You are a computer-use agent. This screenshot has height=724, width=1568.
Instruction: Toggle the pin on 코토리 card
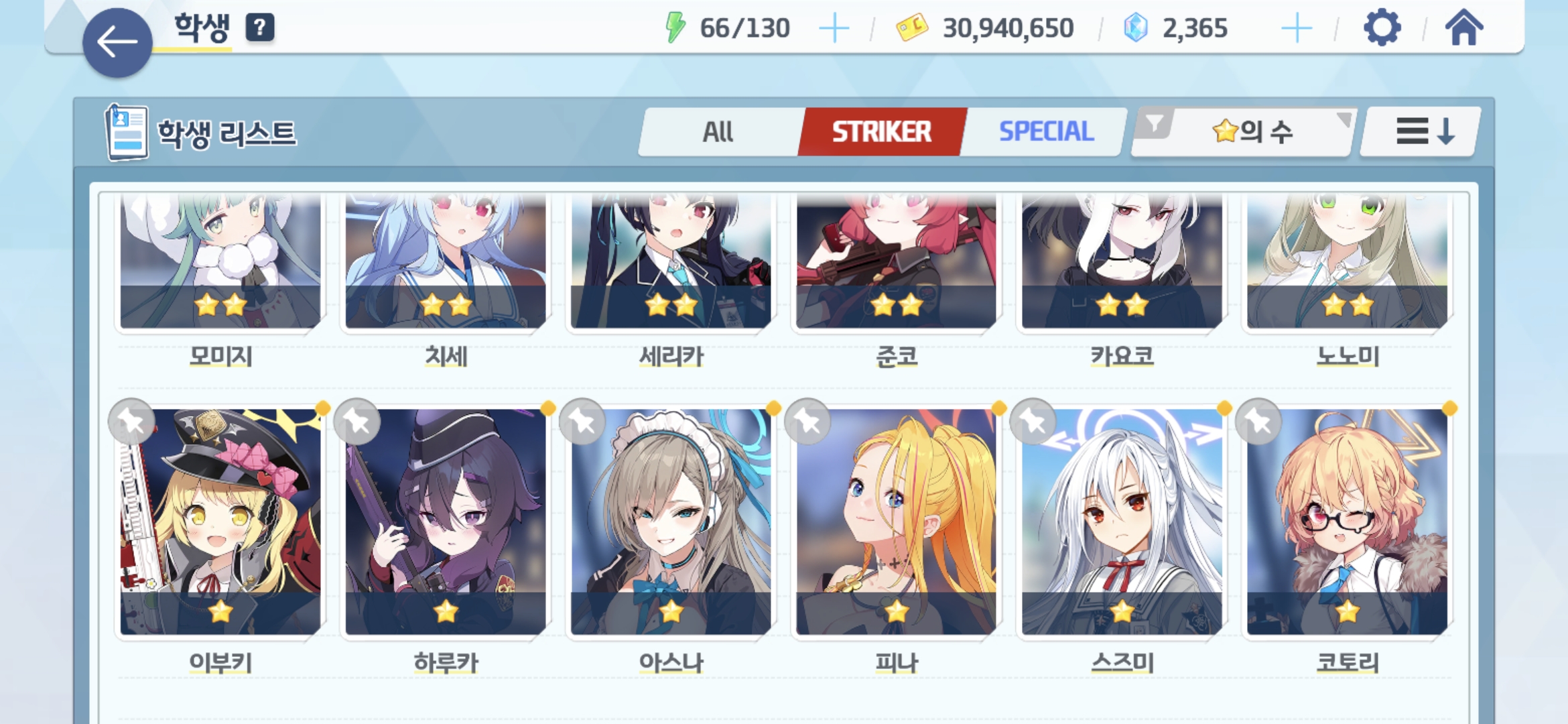tap(1258, 421)
